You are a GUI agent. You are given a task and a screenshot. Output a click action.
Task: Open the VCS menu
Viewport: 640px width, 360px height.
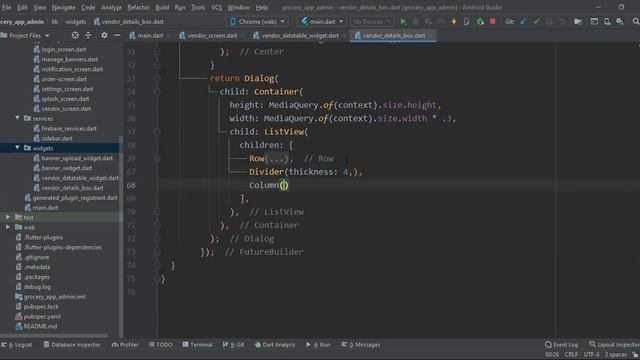(x=216, y=7)
